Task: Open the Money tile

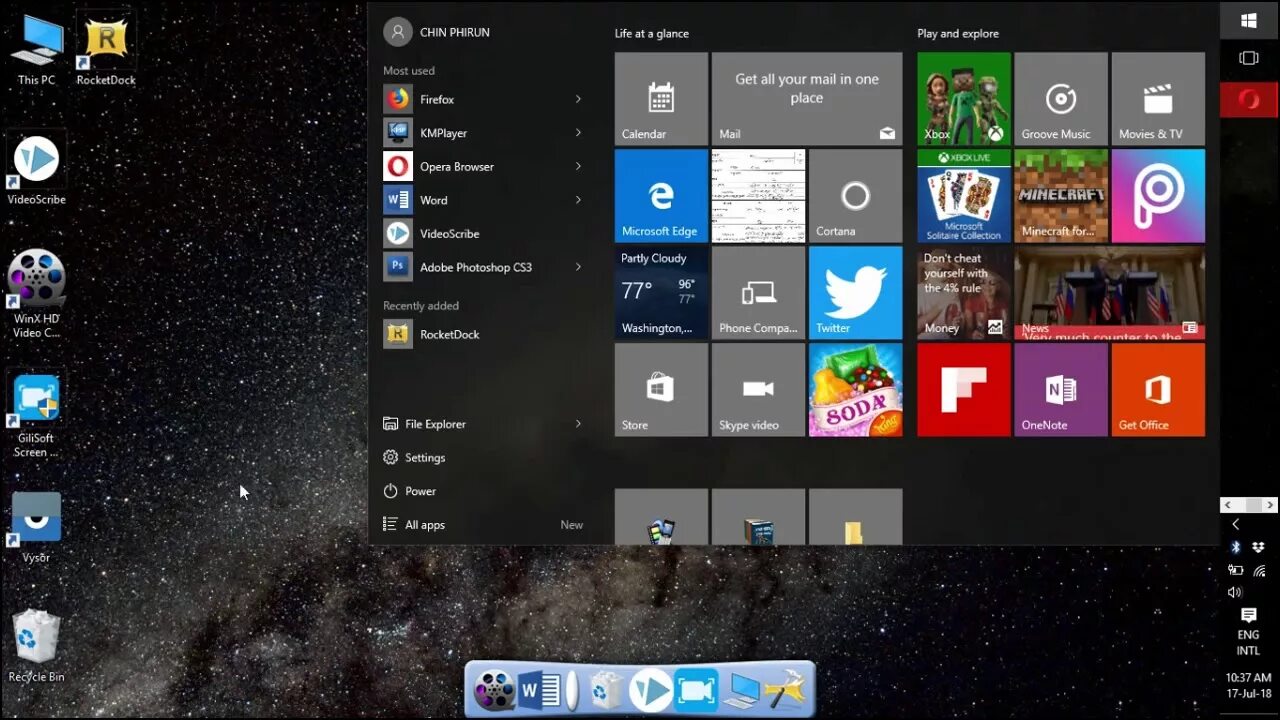Action: tap(964, 293)
